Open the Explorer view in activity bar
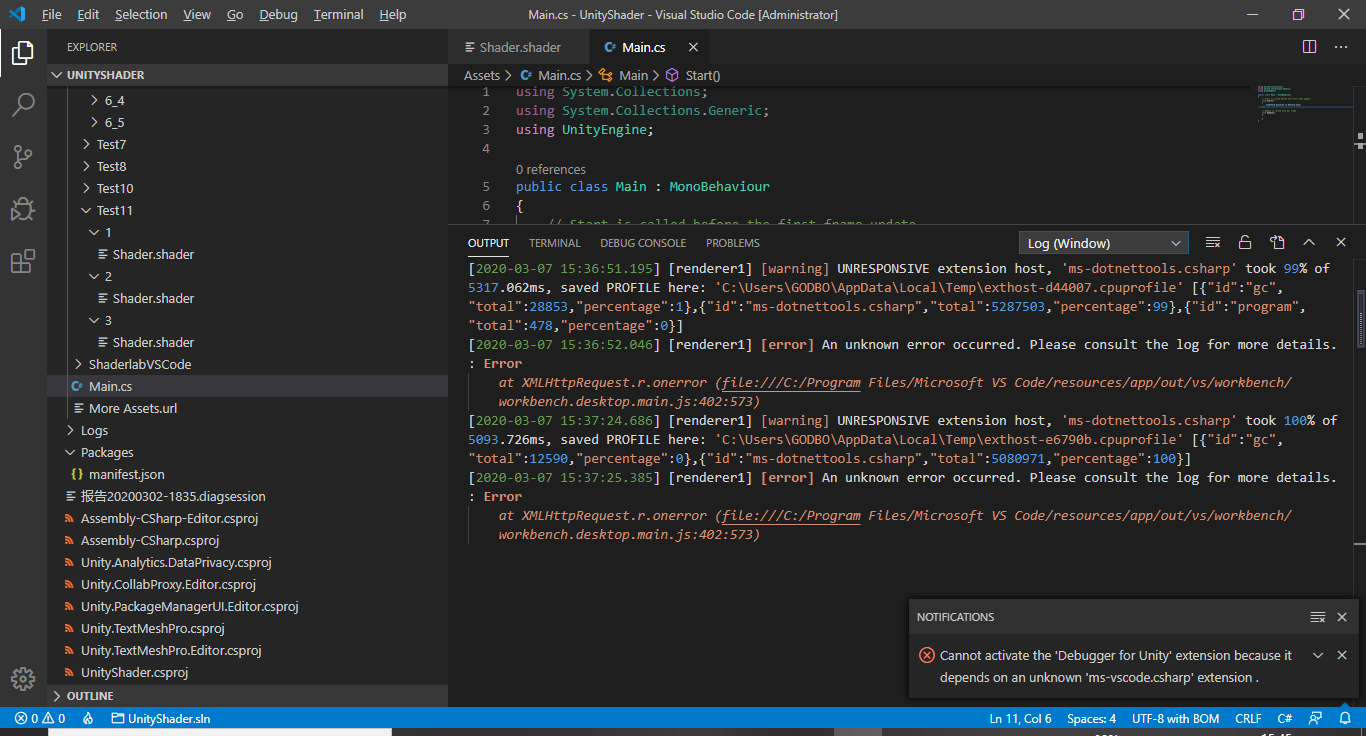Image resolution: width=1366 pixels, height=736 pixels. click(x=23, y=52)
